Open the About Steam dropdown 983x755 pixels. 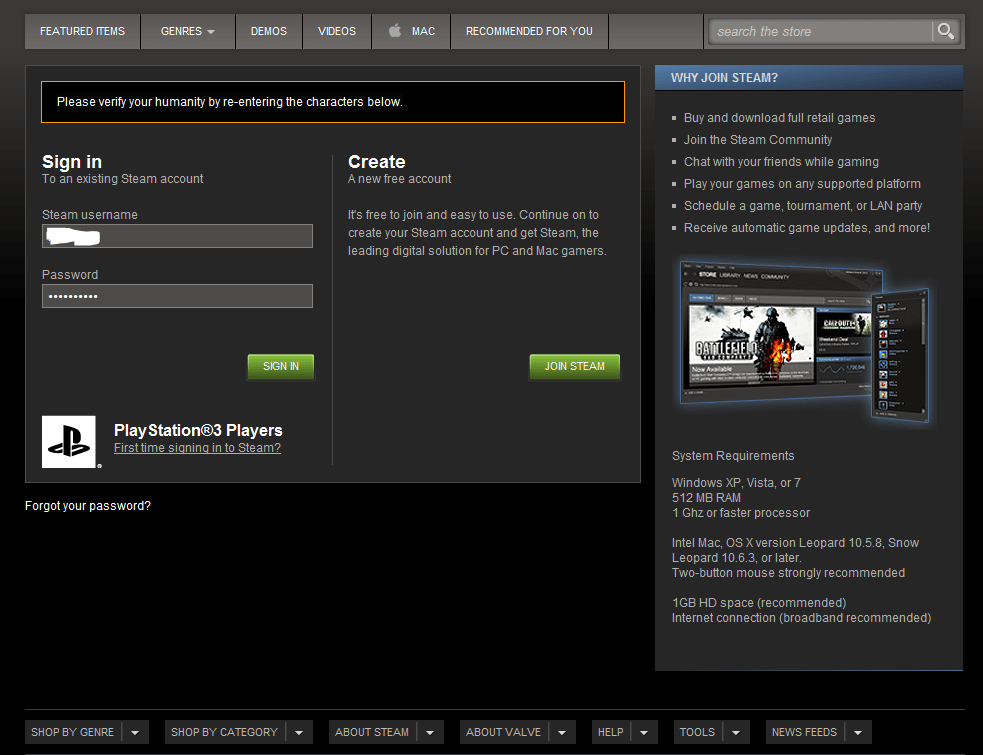(x=429, y=731)
